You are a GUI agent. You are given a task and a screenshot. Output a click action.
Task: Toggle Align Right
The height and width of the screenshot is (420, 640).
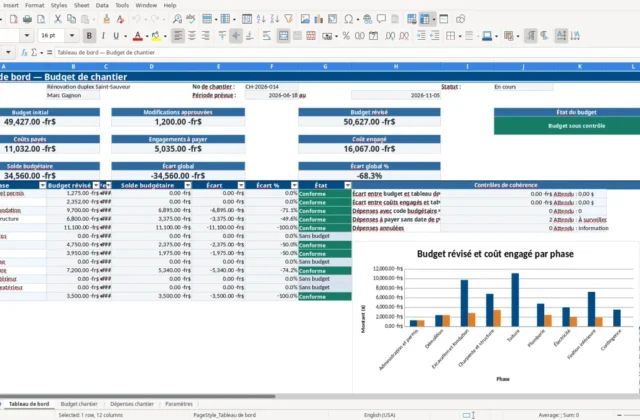(x=205, y=36)
